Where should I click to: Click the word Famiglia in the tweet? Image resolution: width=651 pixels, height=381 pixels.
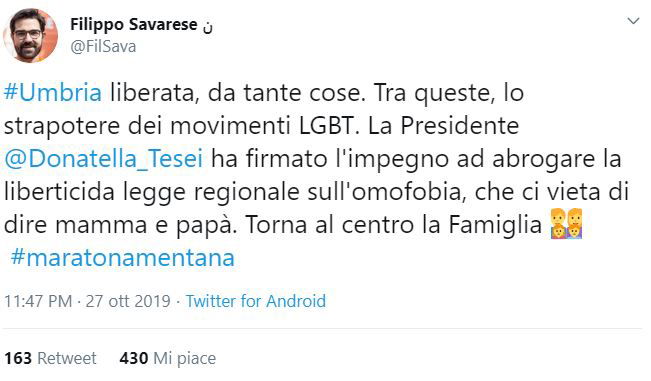pyautogui.click(x=495, y=225)
